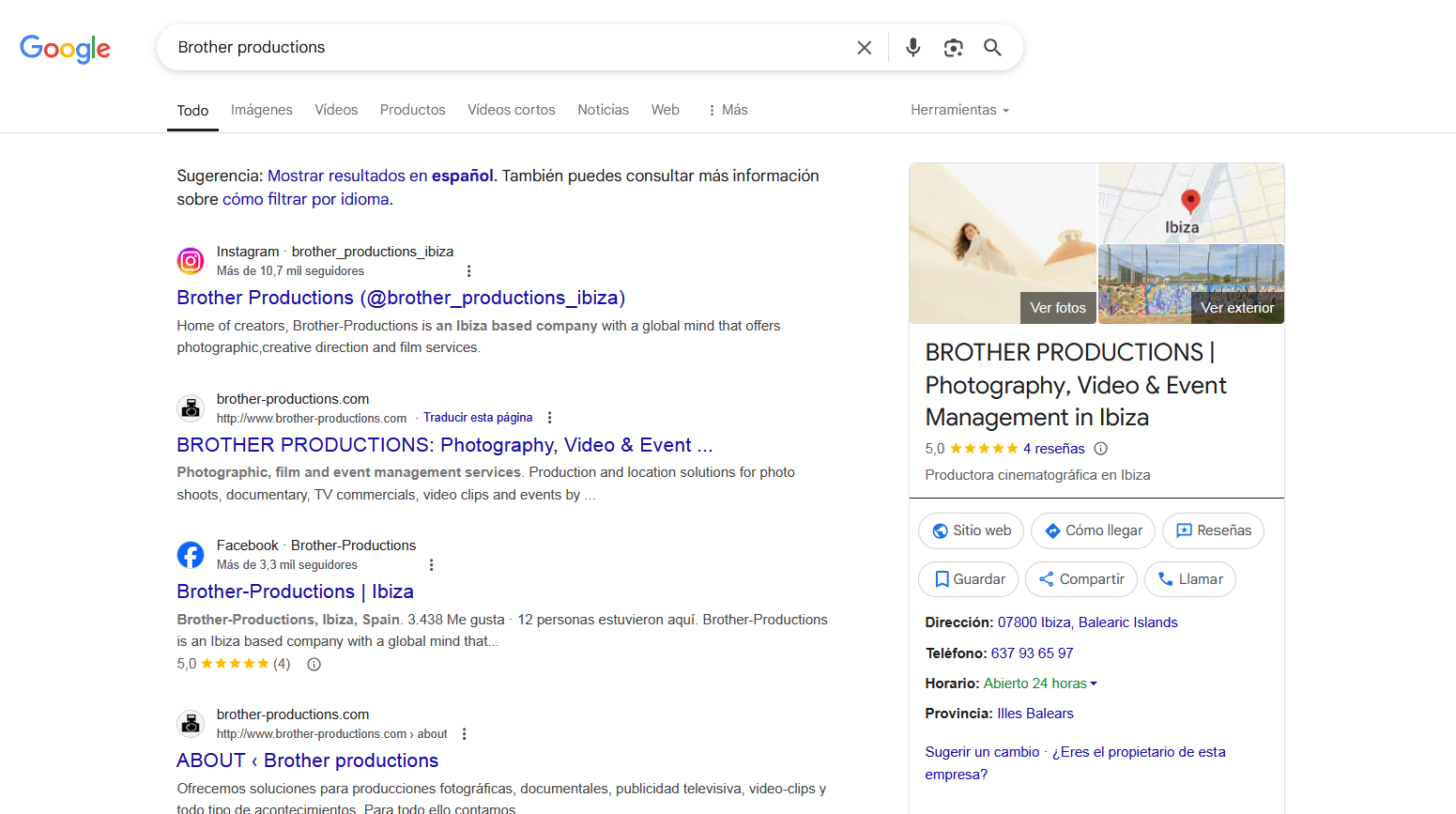
Task: Expand Abierto 24 horas opening hours
Action: coord(1040,683)
